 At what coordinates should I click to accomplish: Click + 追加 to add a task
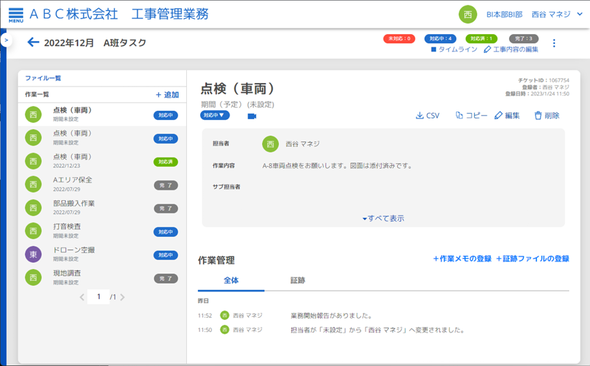(x=167, y=95)
